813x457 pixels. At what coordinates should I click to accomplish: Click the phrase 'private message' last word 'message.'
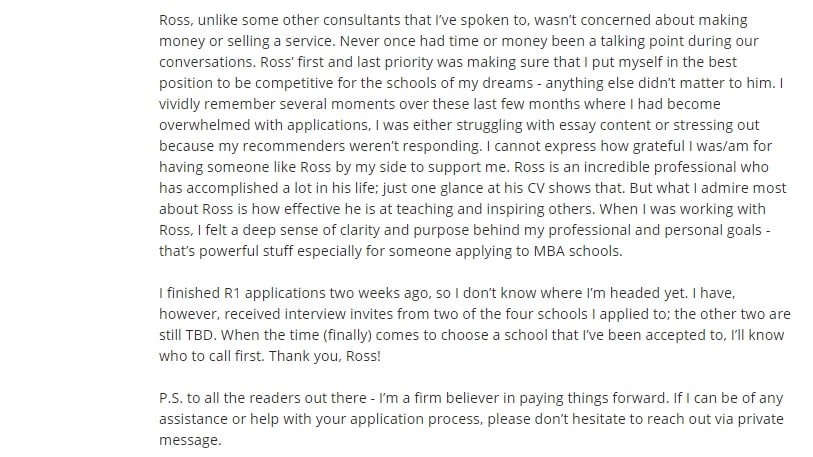pos(190,440)
